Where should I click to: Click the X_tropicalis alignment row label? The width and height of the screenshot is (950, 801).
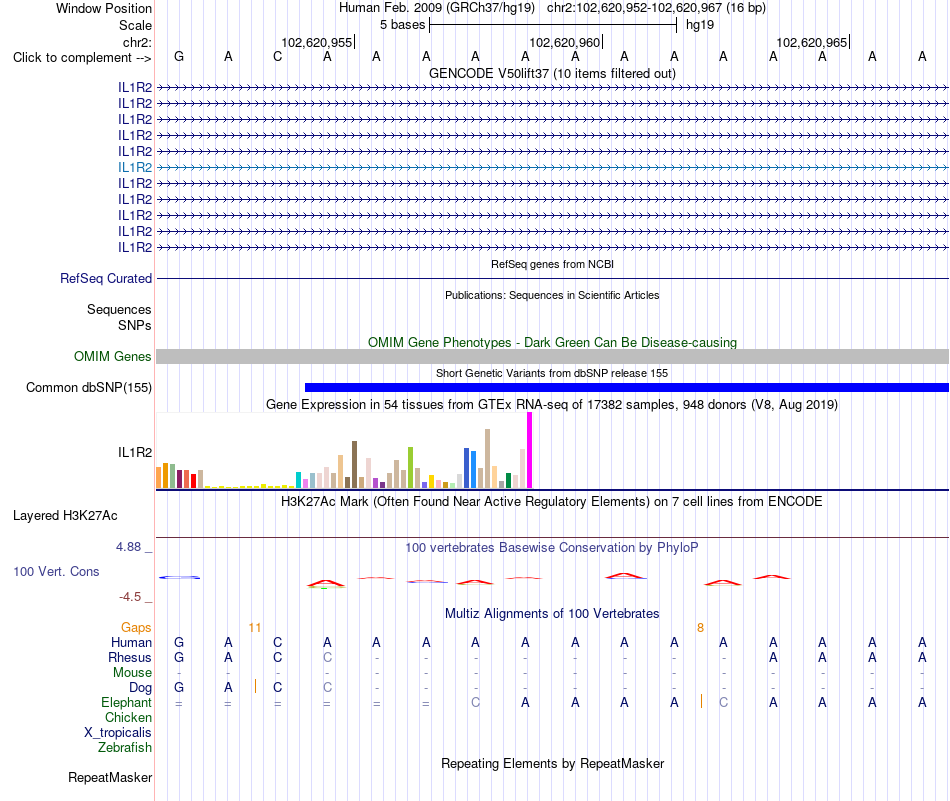(x=118, y=733)
